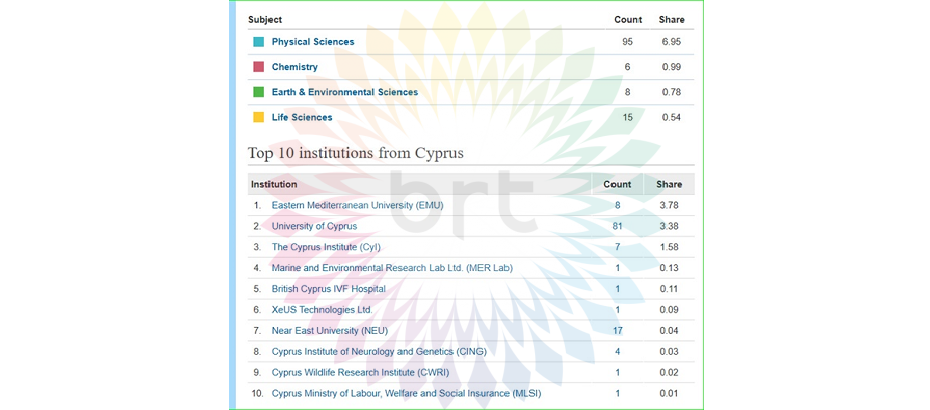Select Near East University (NEU) link
Screen dimensions: 930x410
329,331
